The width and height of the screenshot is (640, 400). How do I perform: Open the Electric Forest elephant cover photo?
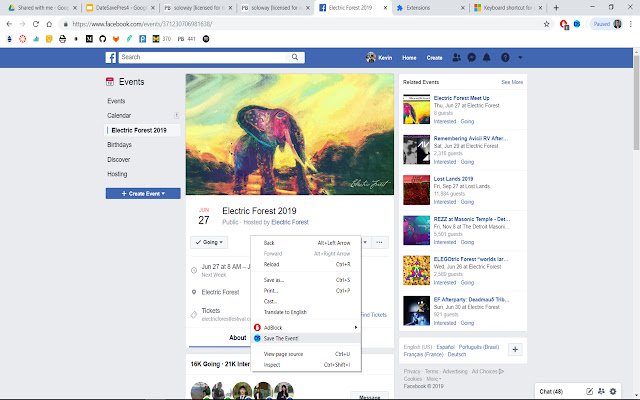[290, 134]
